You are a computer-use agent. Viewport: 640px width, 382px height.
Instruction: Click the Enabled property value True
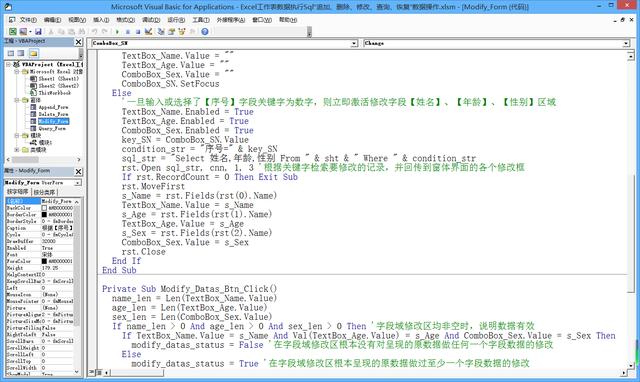pyautogui.click(x=57, y=248)
